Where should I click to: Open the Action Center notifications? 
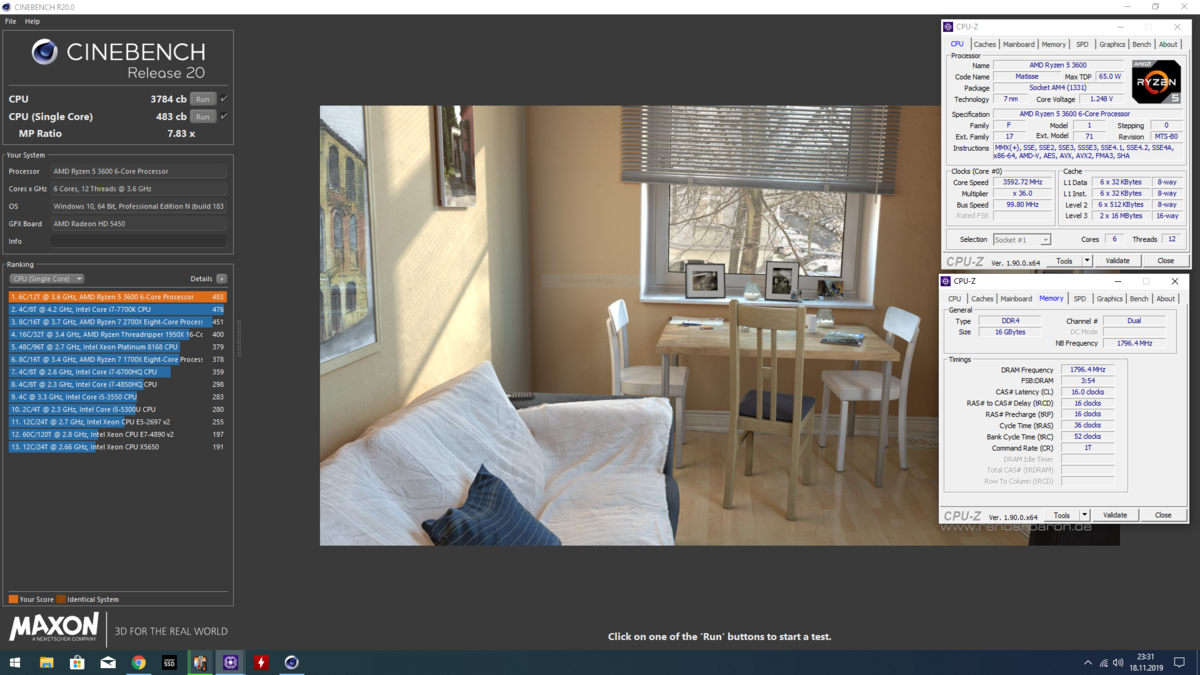click(1179, 663)
